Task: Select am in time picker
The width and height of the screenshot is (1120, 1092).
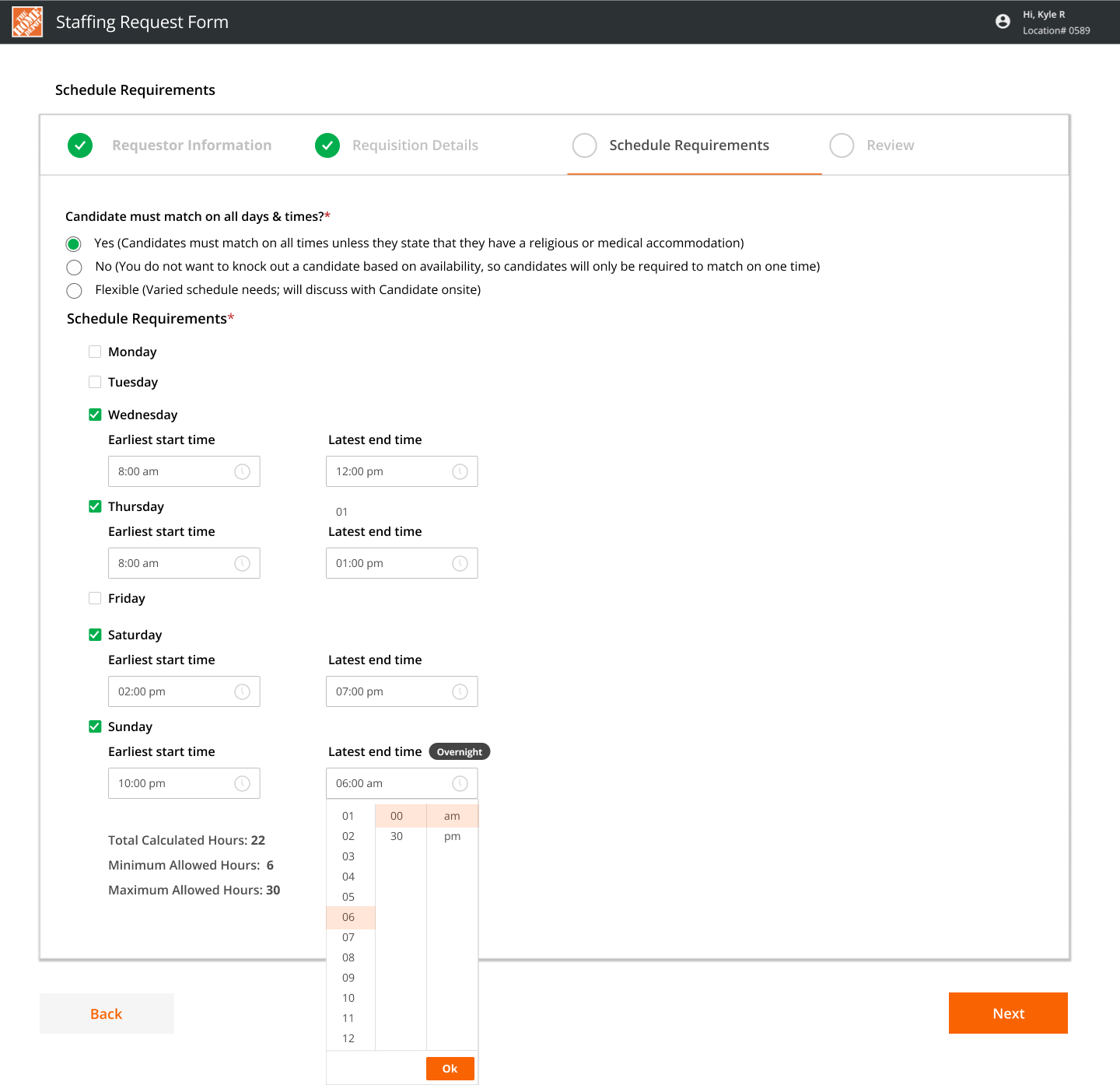Action: [x=452, y=816]
